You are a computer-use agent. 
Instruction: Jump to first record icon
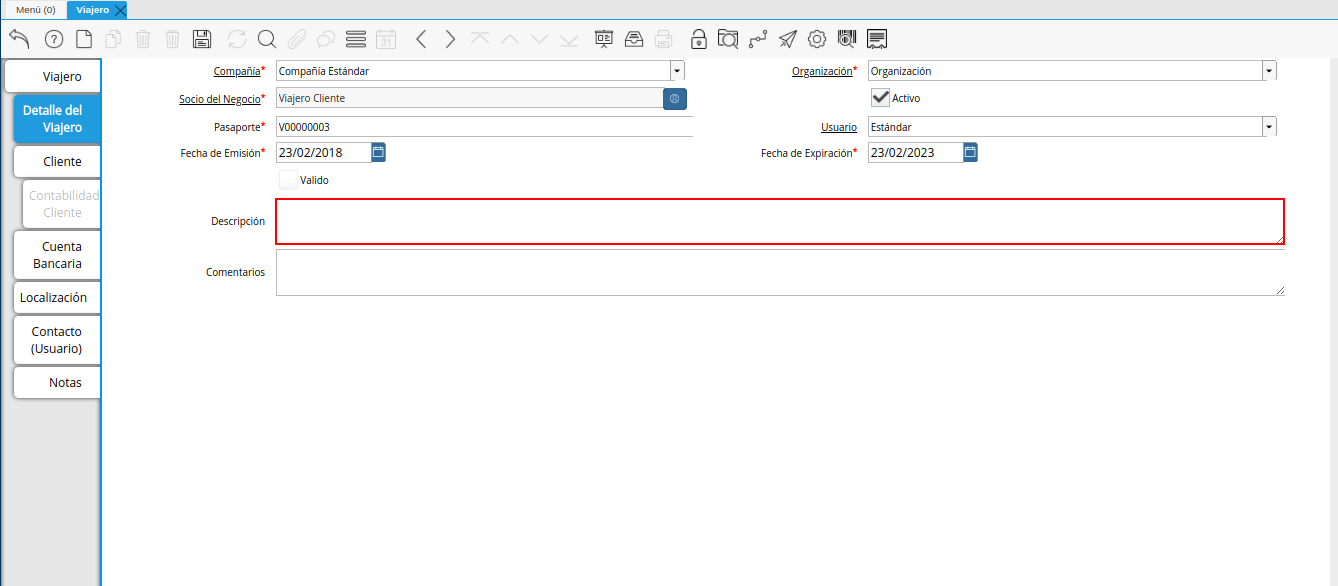[480, 39]
